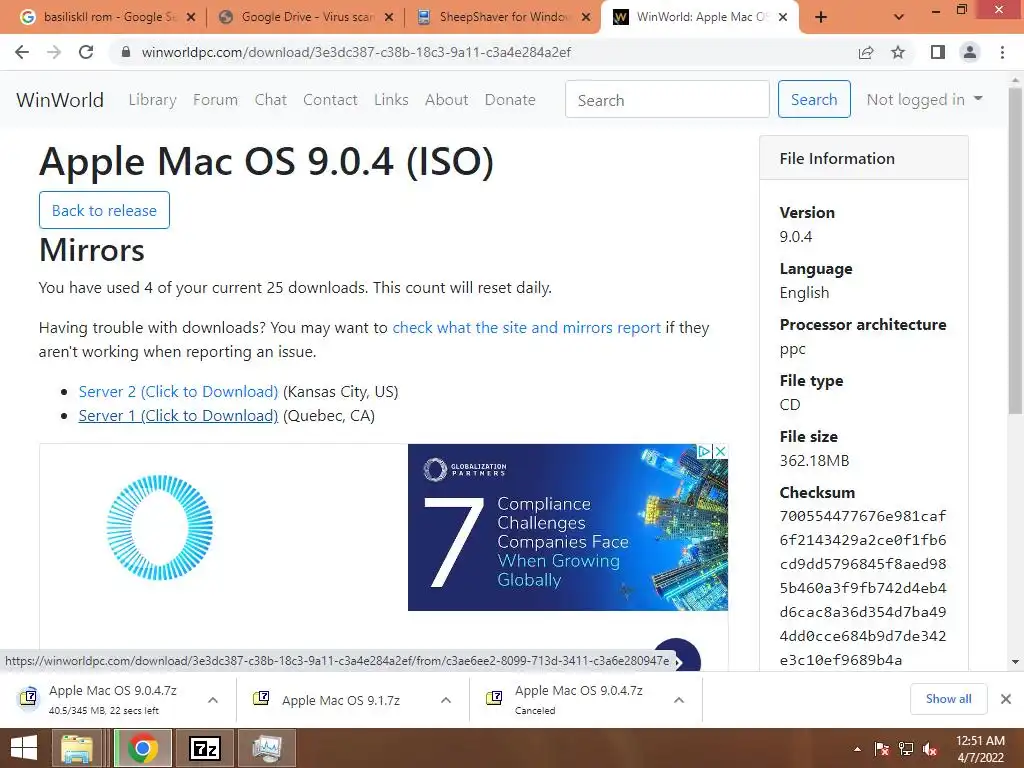
Task: Click the Chrome taskbar icon
Action: tap(143, 748)
